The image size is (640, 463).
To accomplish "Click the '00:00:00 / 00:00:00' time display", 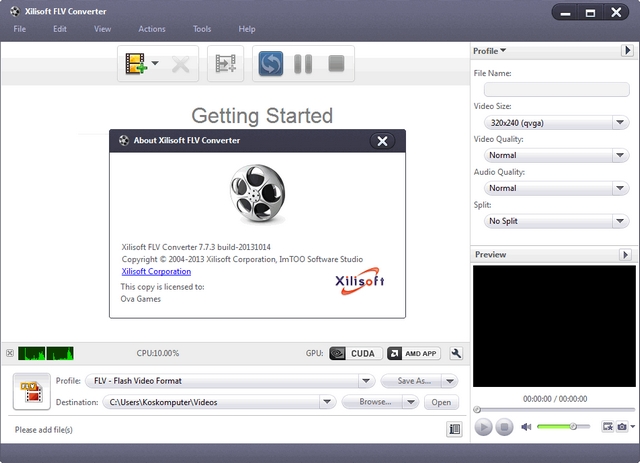I will click(x=555, y=399).
